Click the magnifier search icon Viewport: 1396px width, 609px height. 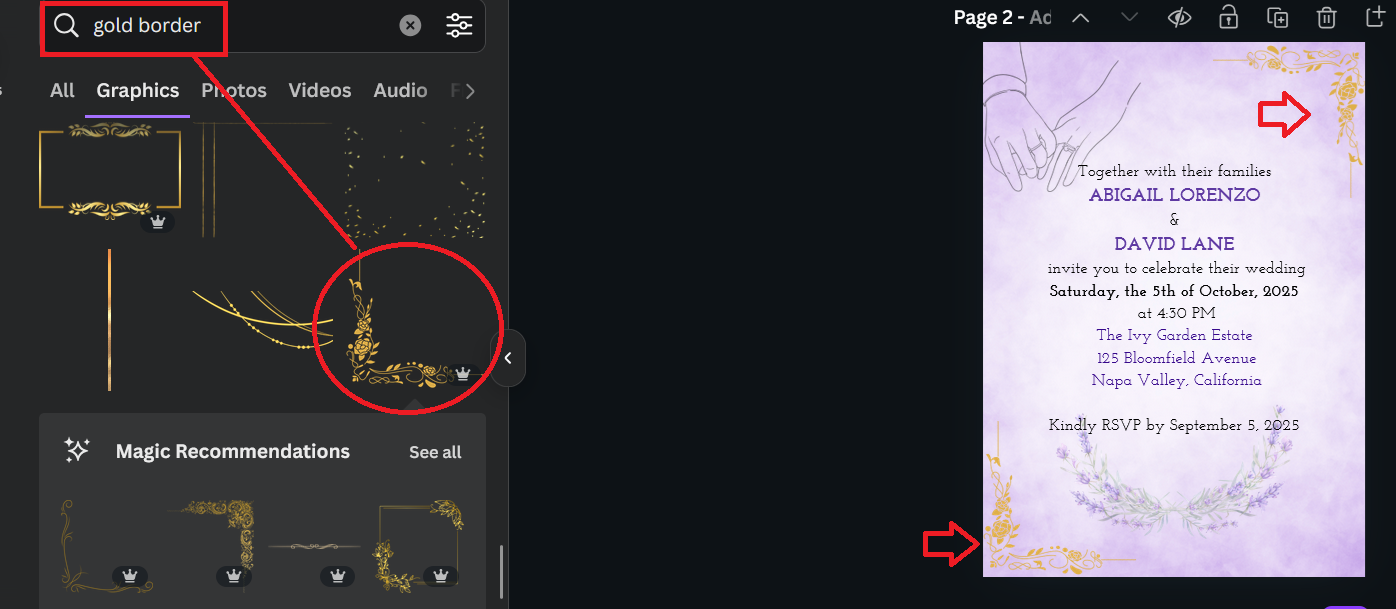[x=66, y=26]
